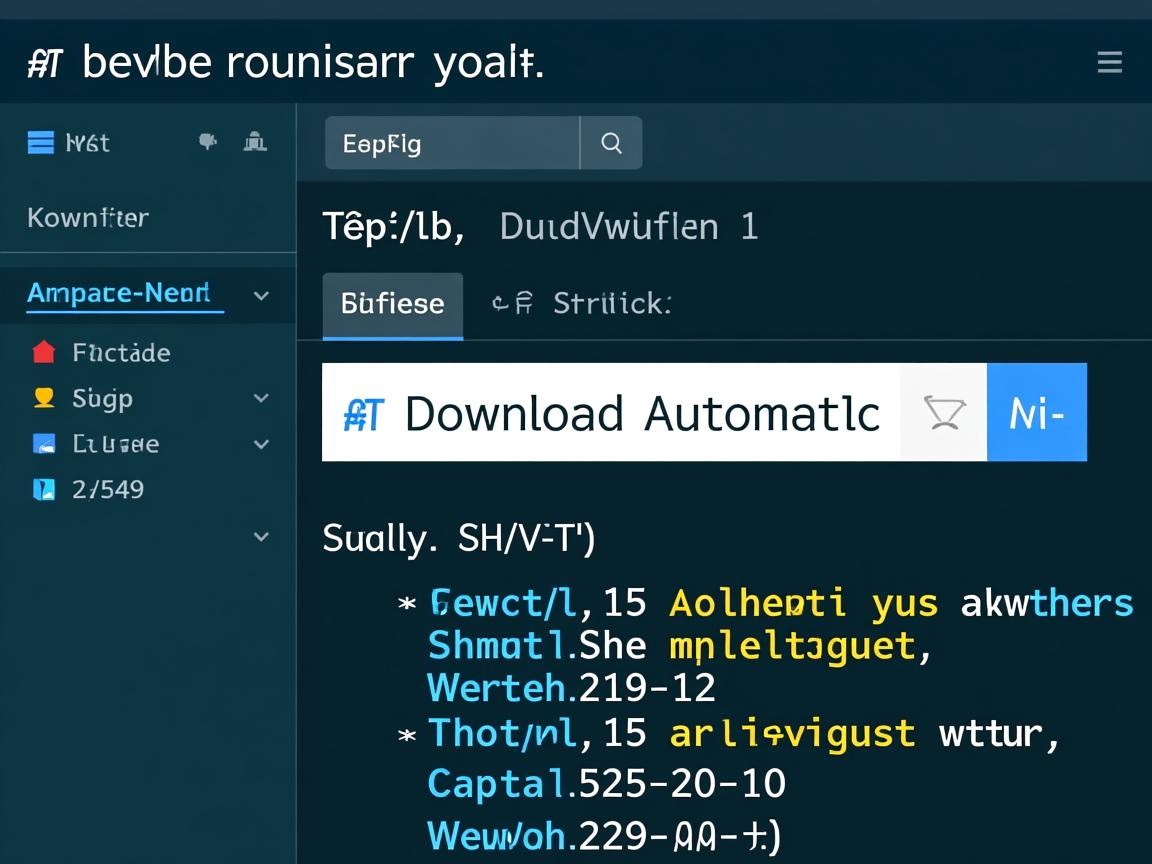The image size is (1152, 864).
Task: Click the Thot/nl link in the code list
Action: point(502,734)
